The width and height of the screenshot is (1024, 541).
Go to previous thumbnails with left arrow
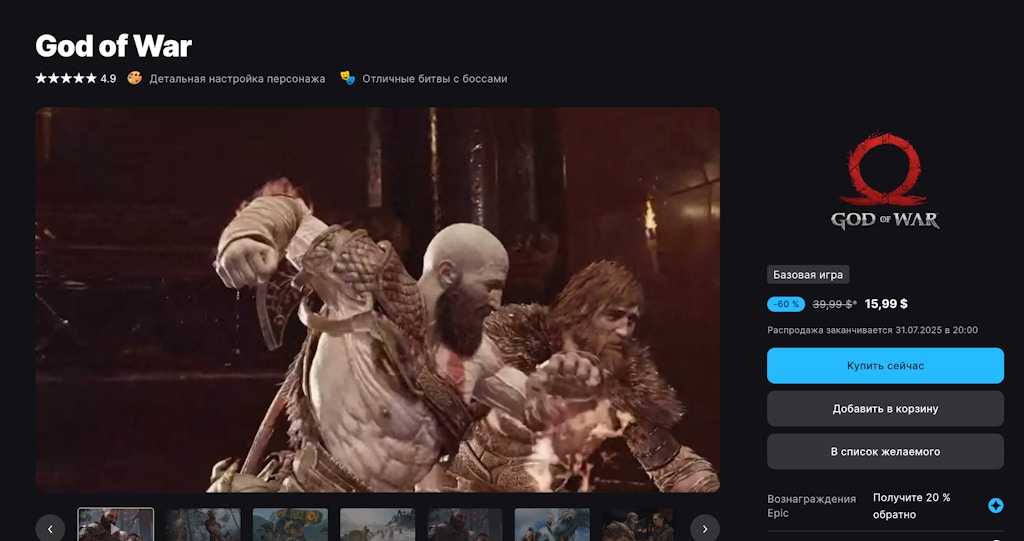(50, 529)
